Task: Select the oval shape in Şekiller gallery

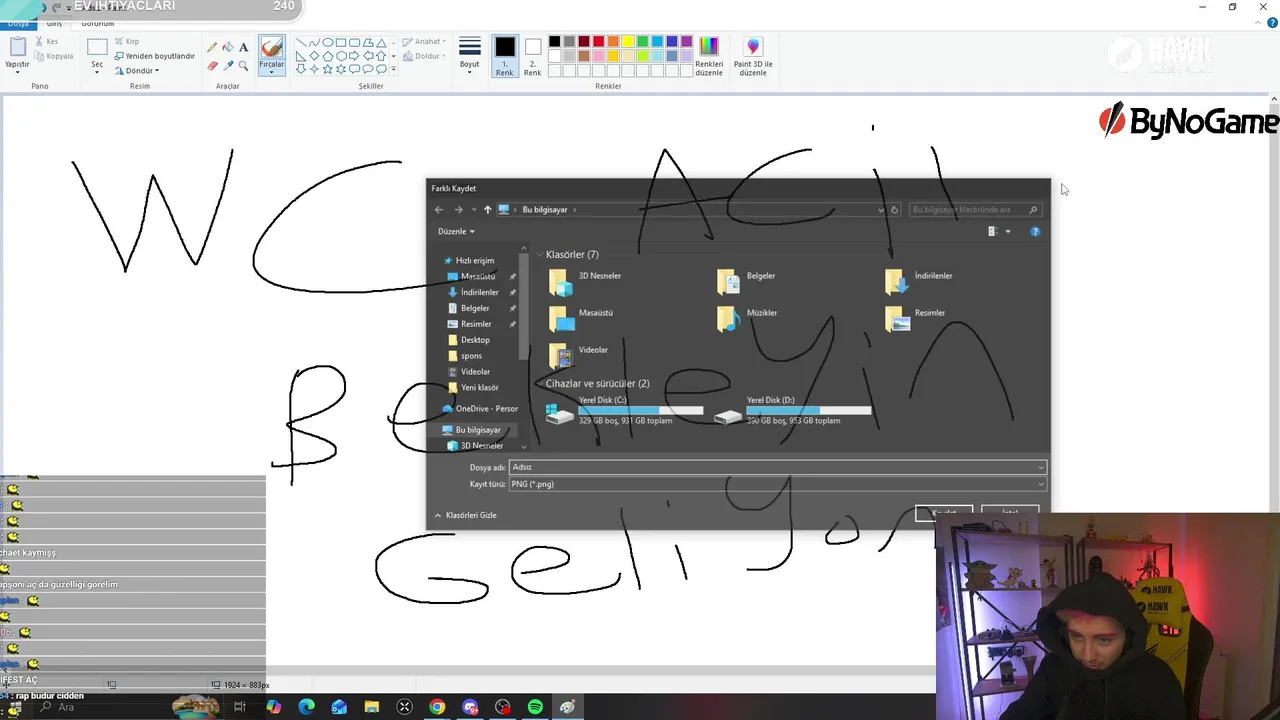Action: (327, 43)
